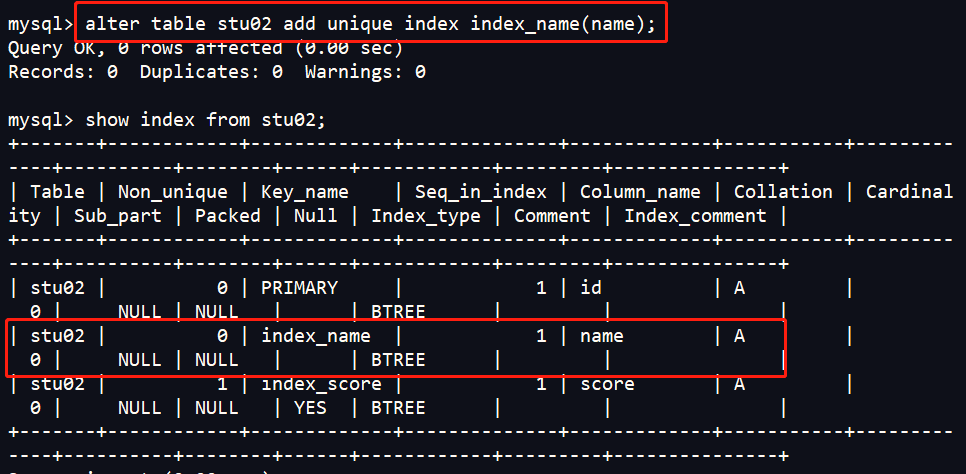Click the BTREE index type for index_name
The image size is (966, 474).
(x=398, y=360)
